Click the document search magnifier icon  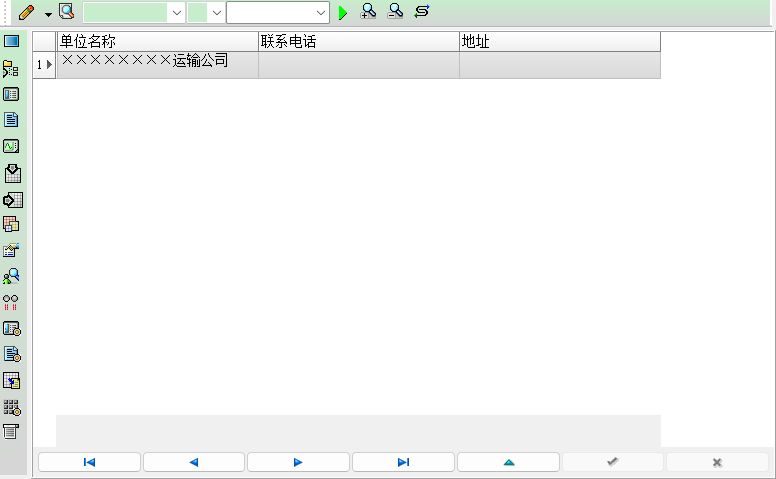click(66, 11)
